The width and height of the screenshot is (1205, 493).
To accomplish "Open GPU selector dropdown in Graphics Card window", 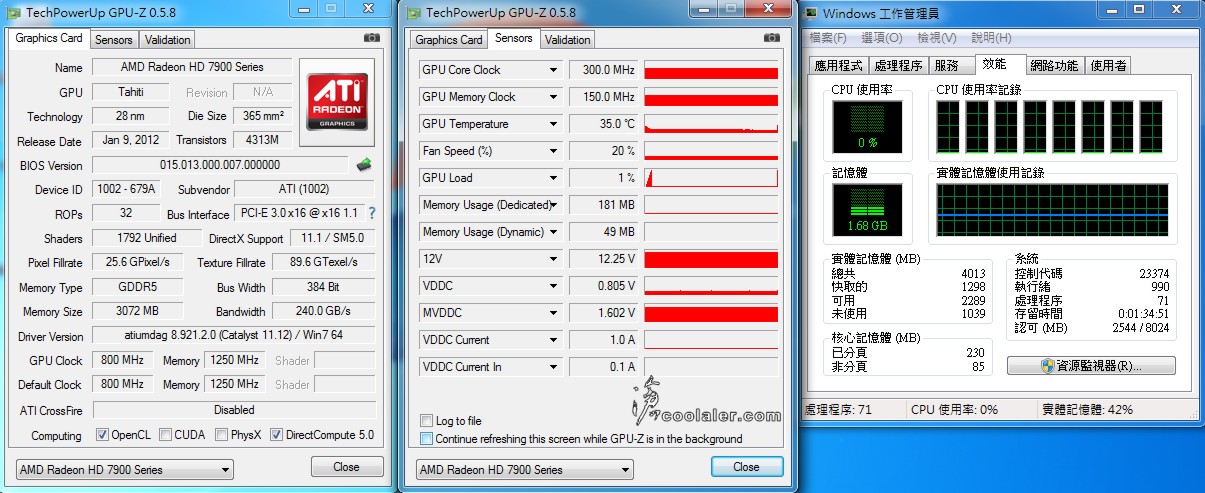I will (x=125, y=469).
